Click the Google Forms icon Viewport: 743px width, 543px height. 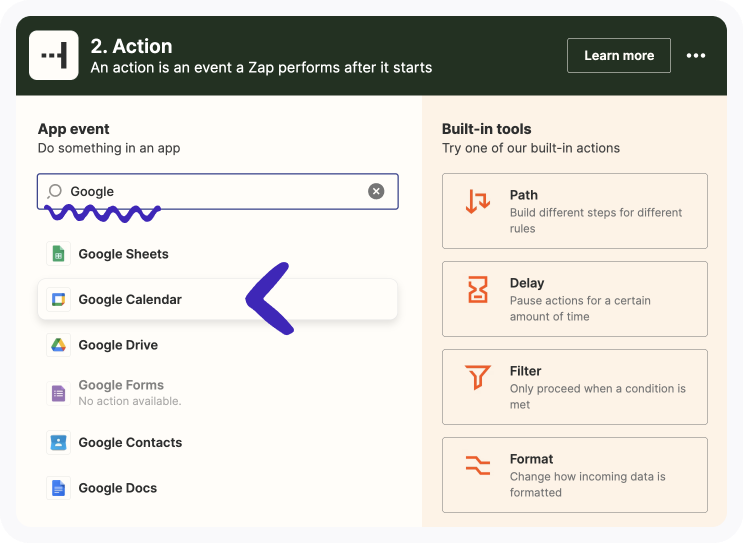(58, 393)
